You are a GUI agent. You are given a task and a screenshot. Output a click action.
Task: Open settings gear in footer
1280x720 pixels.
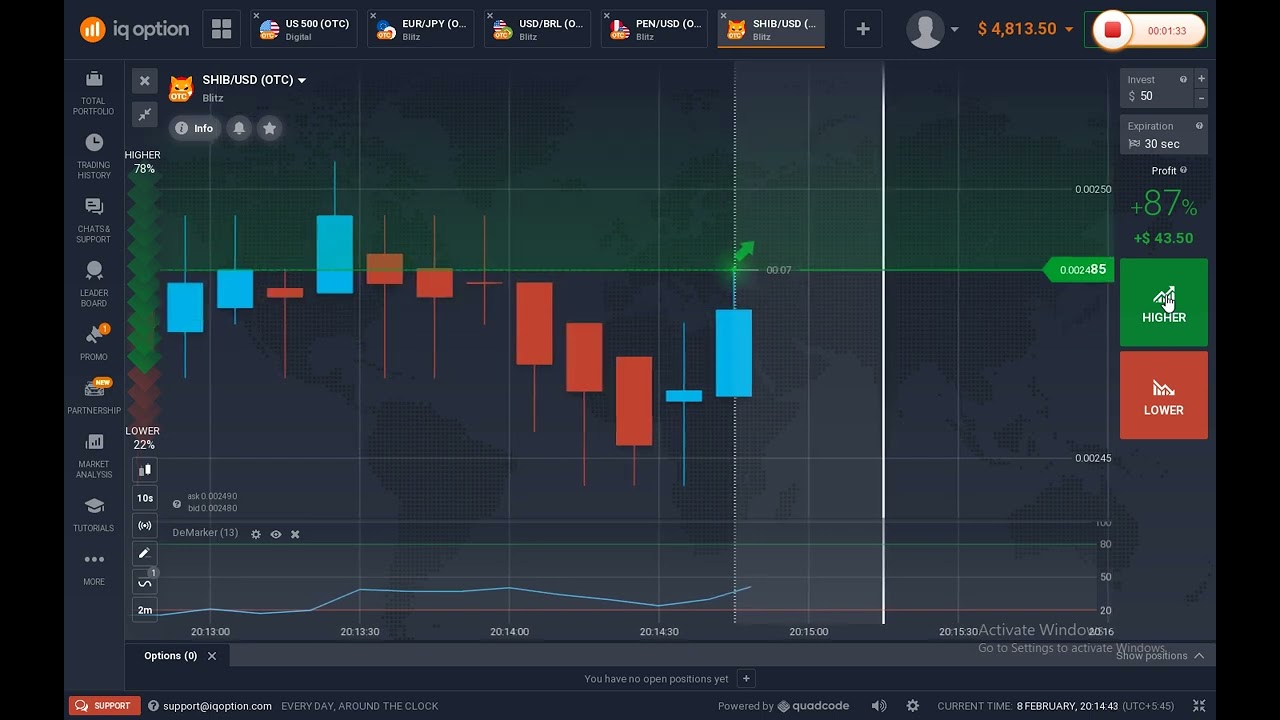[x=912, y=706]
